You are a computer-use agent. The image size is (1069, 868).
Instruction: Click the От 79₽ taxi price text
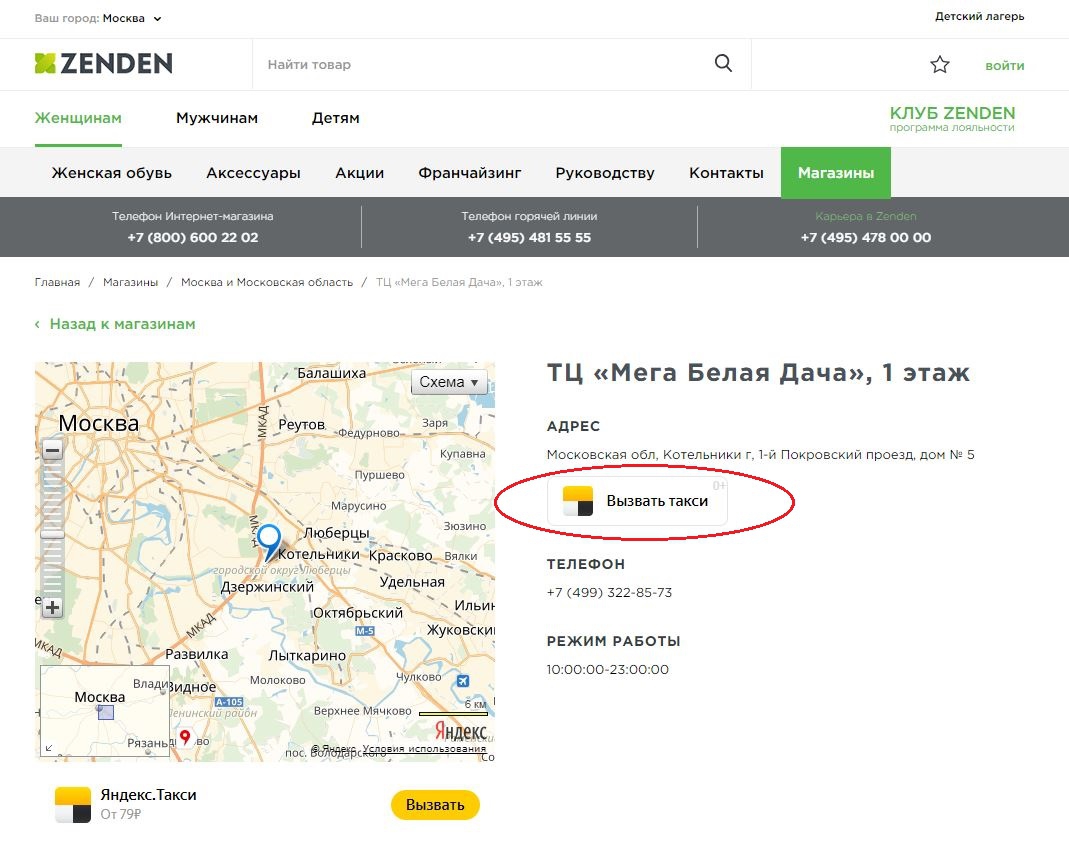121,814
